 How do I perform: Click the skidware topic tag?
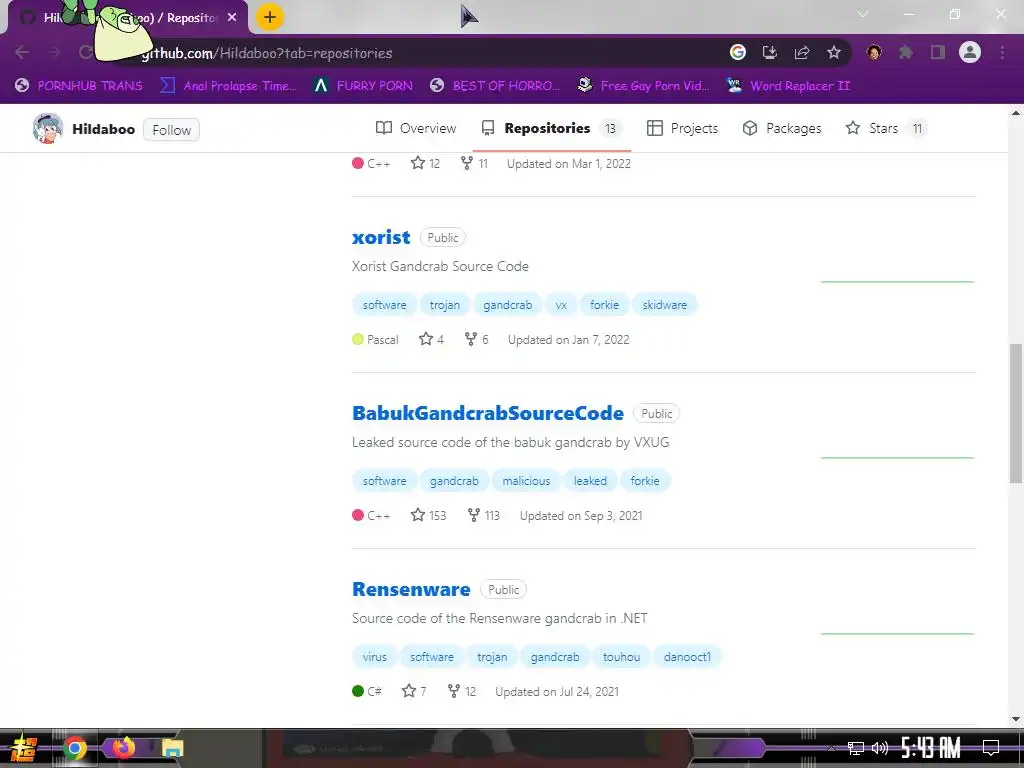[665, 305]
